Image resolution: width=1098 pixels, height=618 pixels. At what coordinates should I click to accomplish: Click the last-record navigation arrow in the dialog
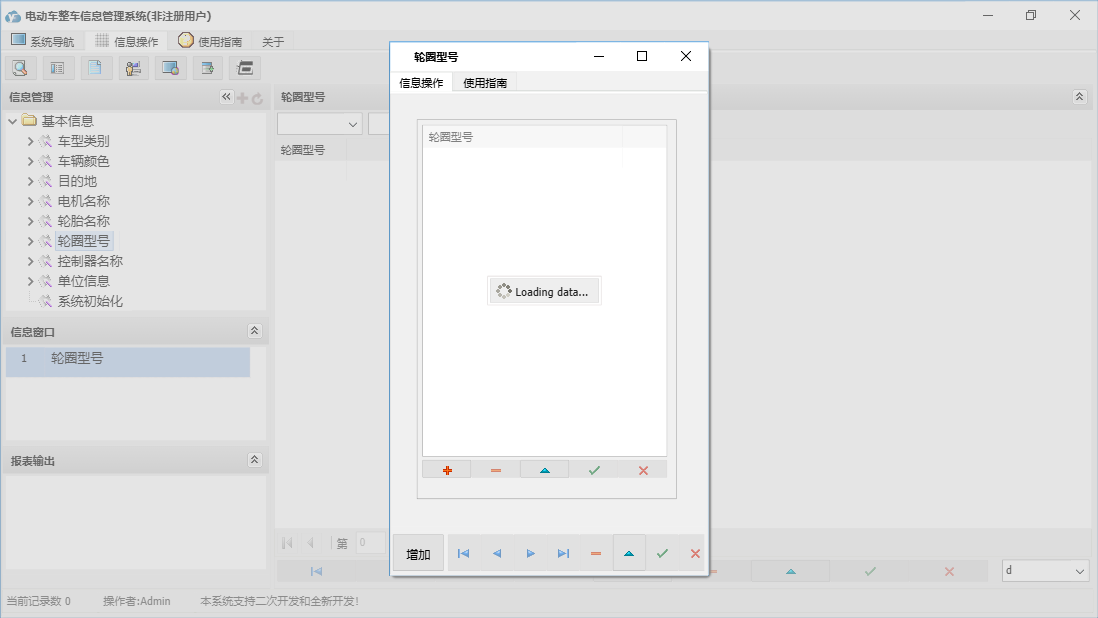563,553
